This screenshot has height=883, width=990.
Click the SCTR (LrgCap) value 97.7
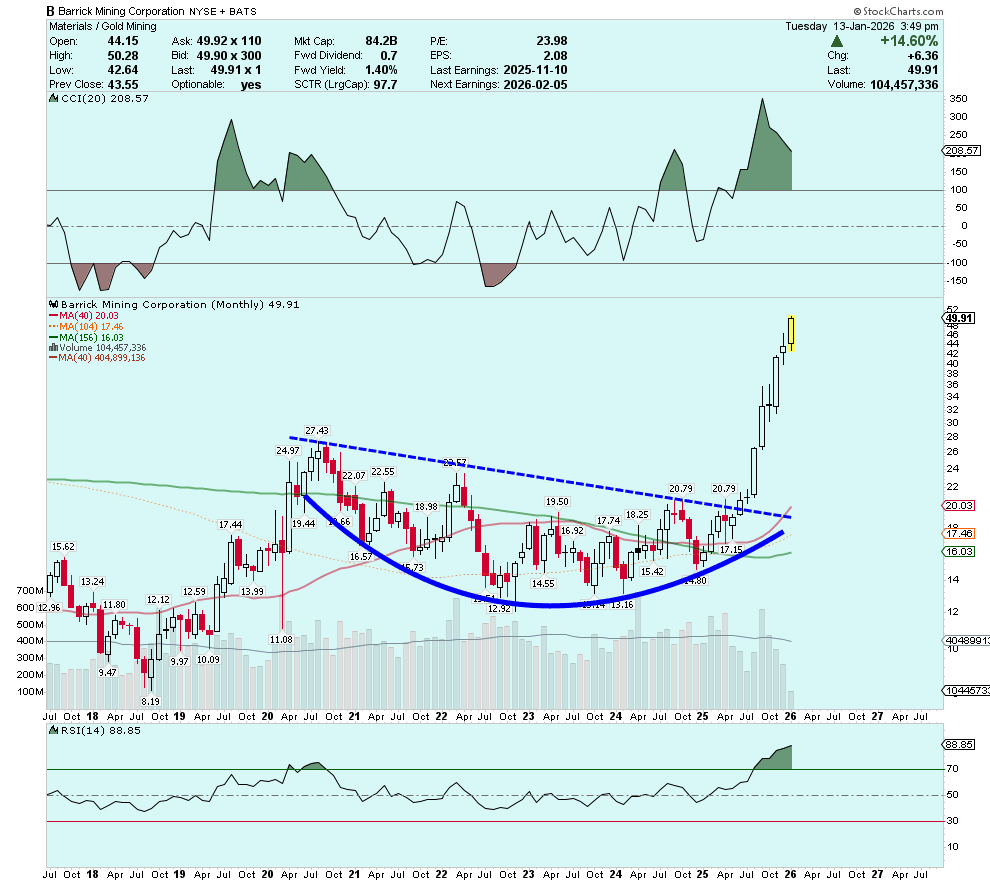coord(385,85)
